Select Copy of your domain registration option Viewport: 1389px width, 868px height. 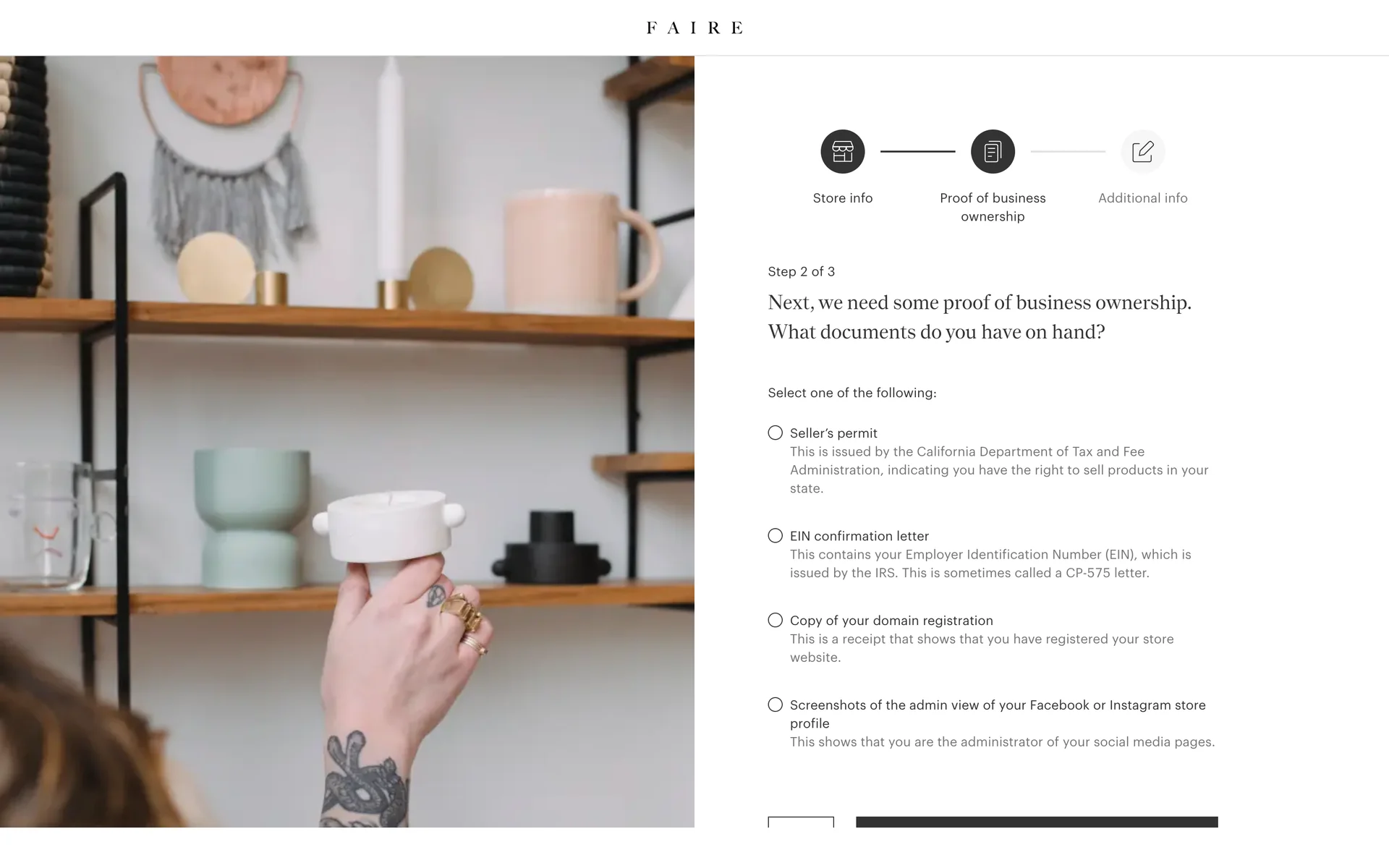(775, 620)
